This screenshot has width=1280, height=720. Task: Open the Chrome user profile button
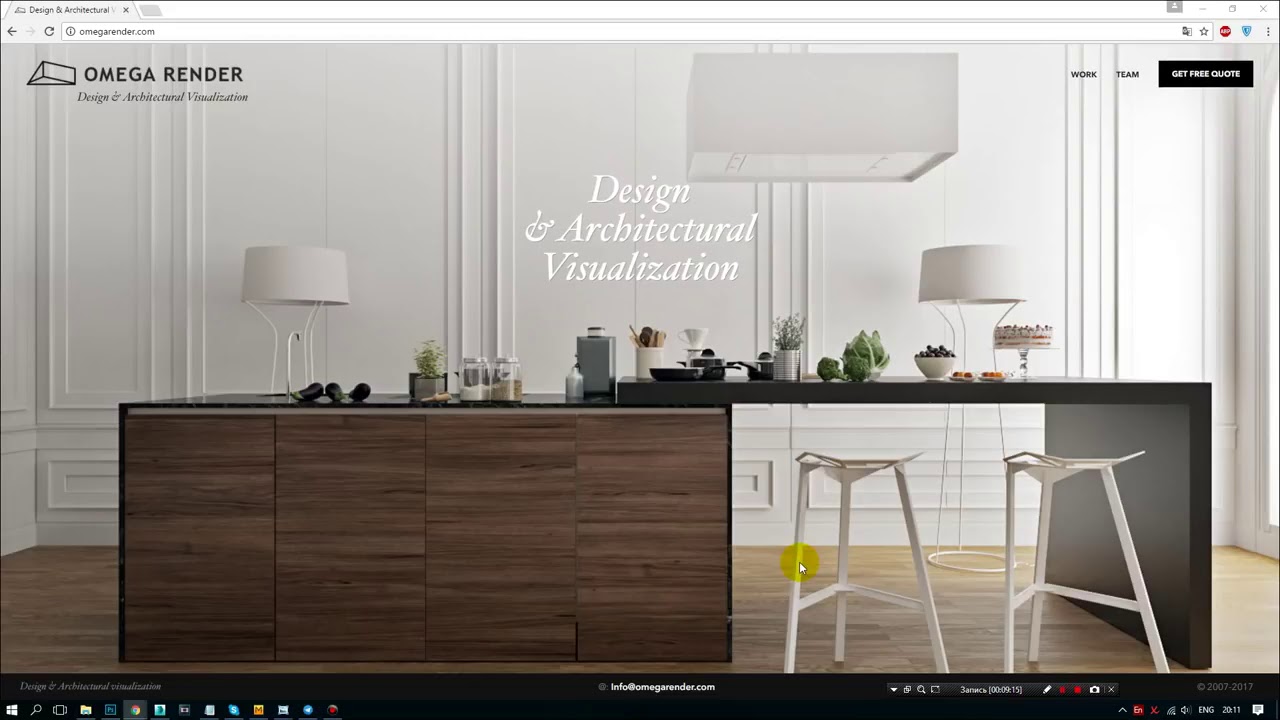[1174, 7]
